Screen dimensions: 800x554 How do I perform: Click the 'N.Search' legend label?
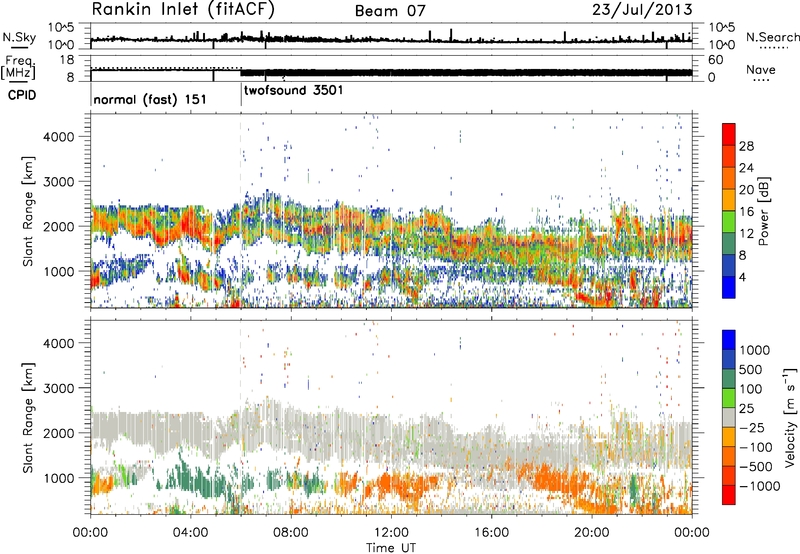pos(772,37)
